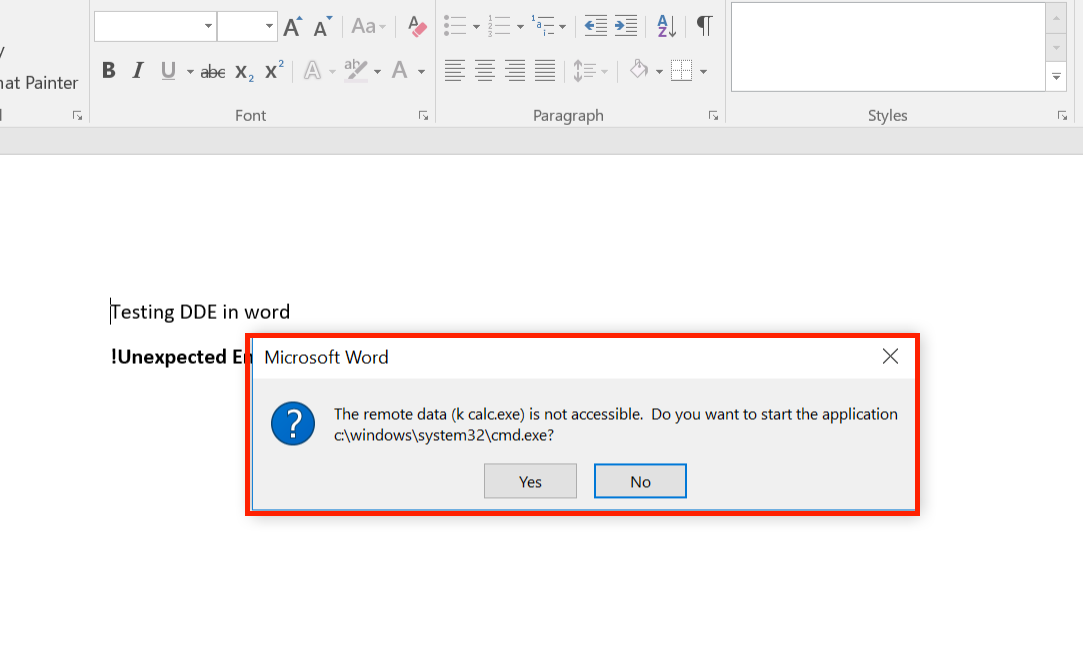Open the font size dropdown
The height and width of the screenshot is (648, 1083).
pos(269,27)
